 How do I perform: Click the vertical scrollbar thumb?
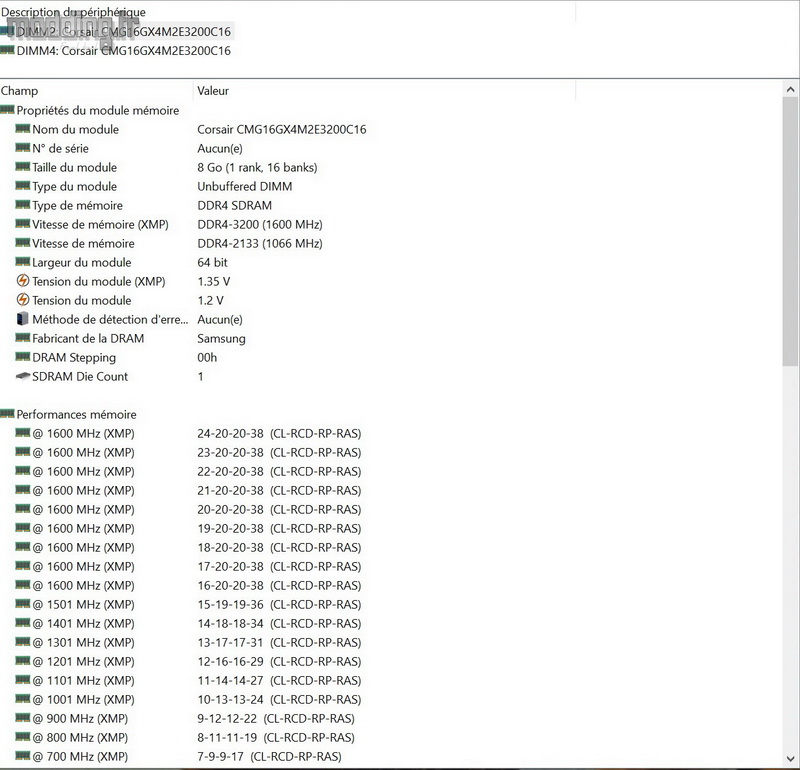[790, 231]
